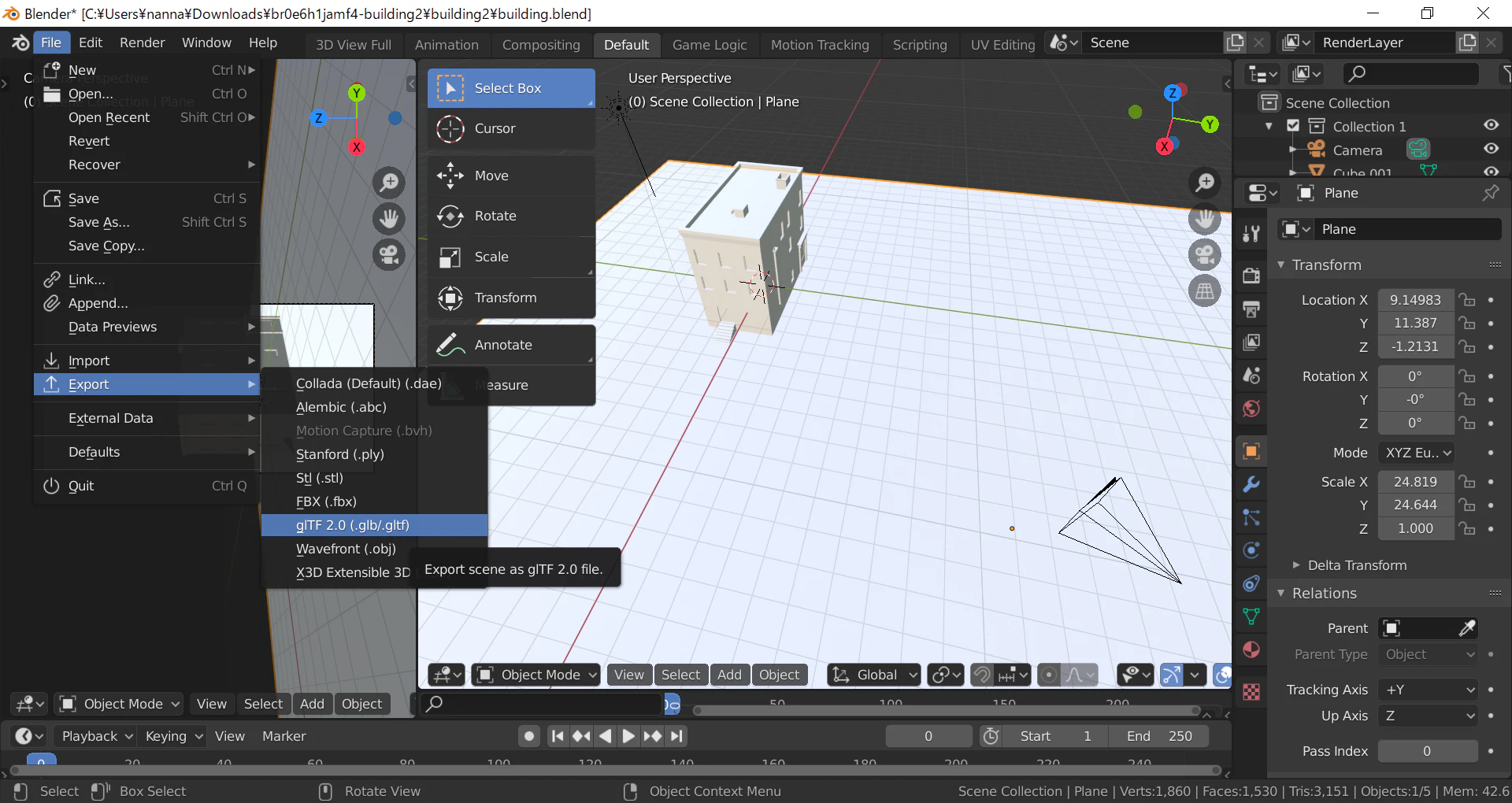This screenshot has width=1512, height=803.
Task: Hide Camera with its eye icon
Action: pos(1491,149)
